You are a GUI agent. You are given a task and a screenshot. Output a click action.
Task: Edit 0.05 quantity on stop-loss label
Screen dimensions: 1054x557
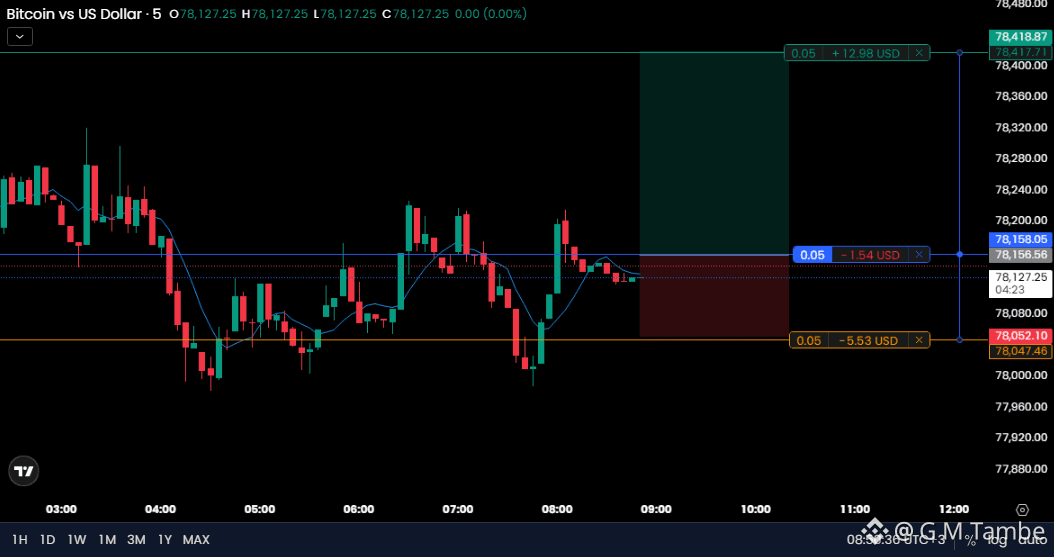point(809,341)
